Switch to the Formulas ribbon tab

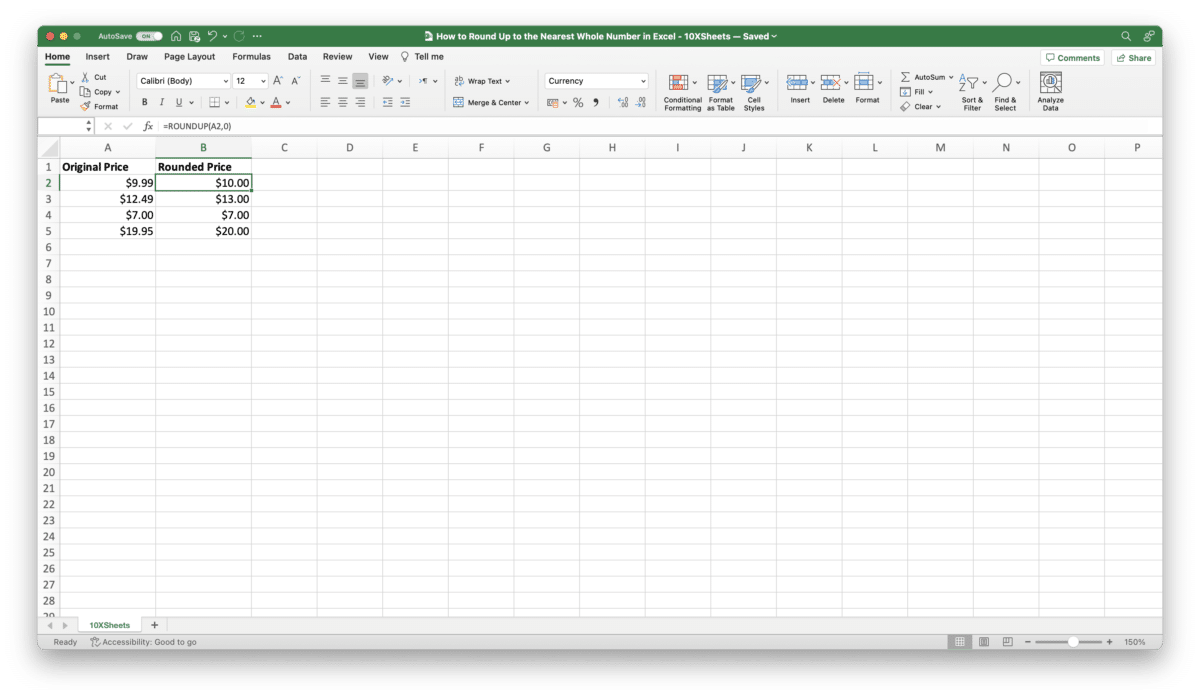(251, 56)
